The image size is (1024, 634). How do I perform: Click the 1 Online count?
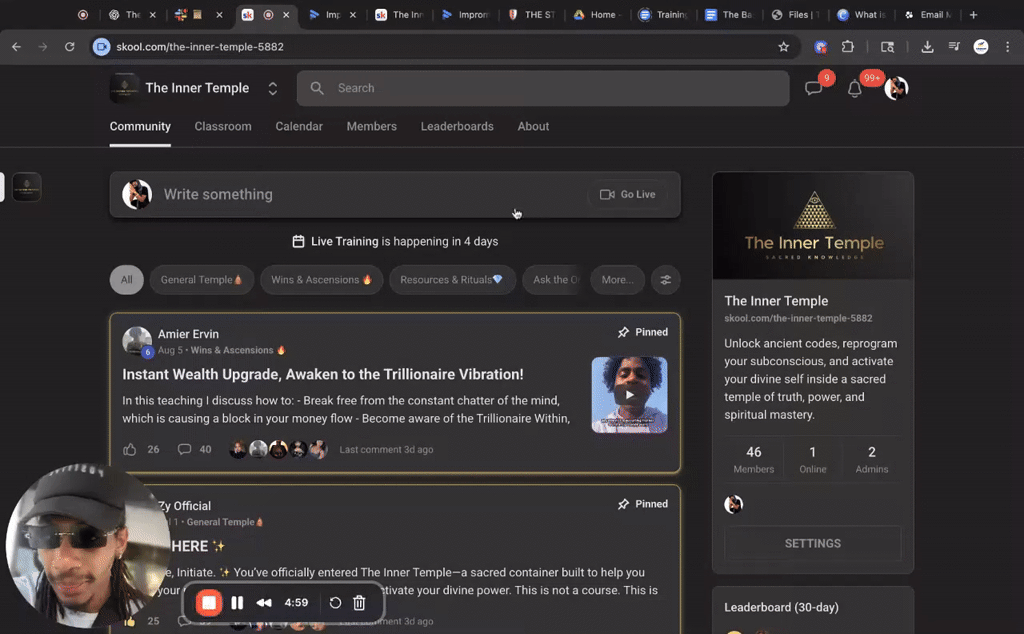pyautogui.click(x=812, y=460)
